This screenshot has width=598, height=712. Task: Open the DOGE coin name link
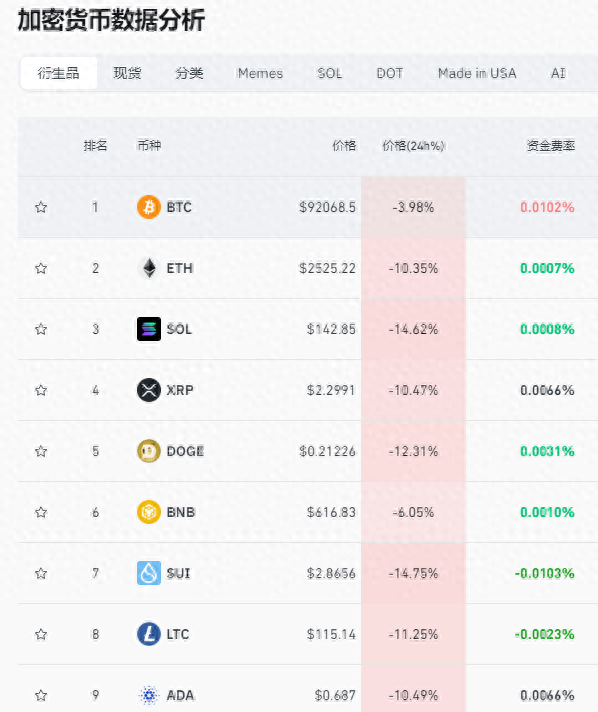(185, 451)
